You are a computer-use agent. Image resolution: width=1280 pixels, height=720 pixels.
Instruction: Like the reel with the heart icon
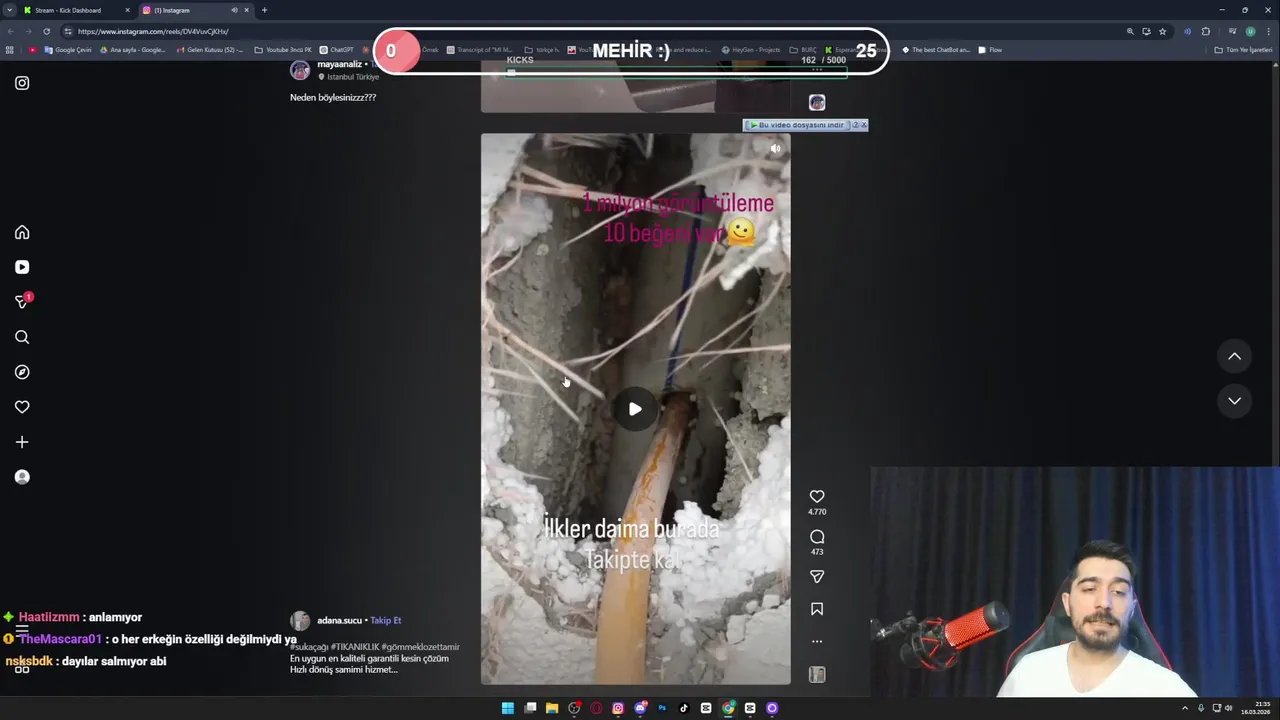pyautogui.click(x=817, y=497)
